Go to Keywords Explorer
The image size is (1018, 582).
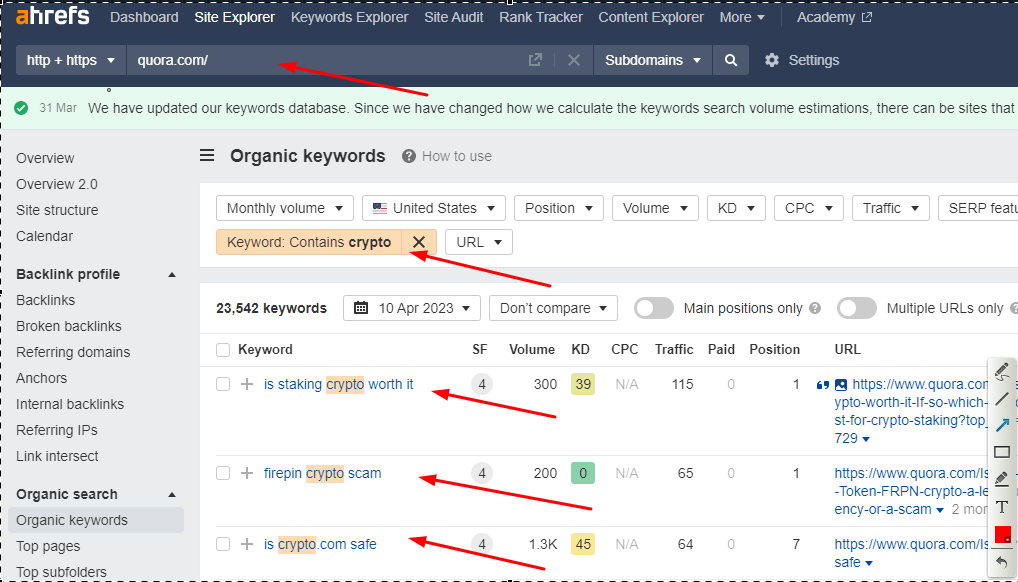[x=349, y=18]
